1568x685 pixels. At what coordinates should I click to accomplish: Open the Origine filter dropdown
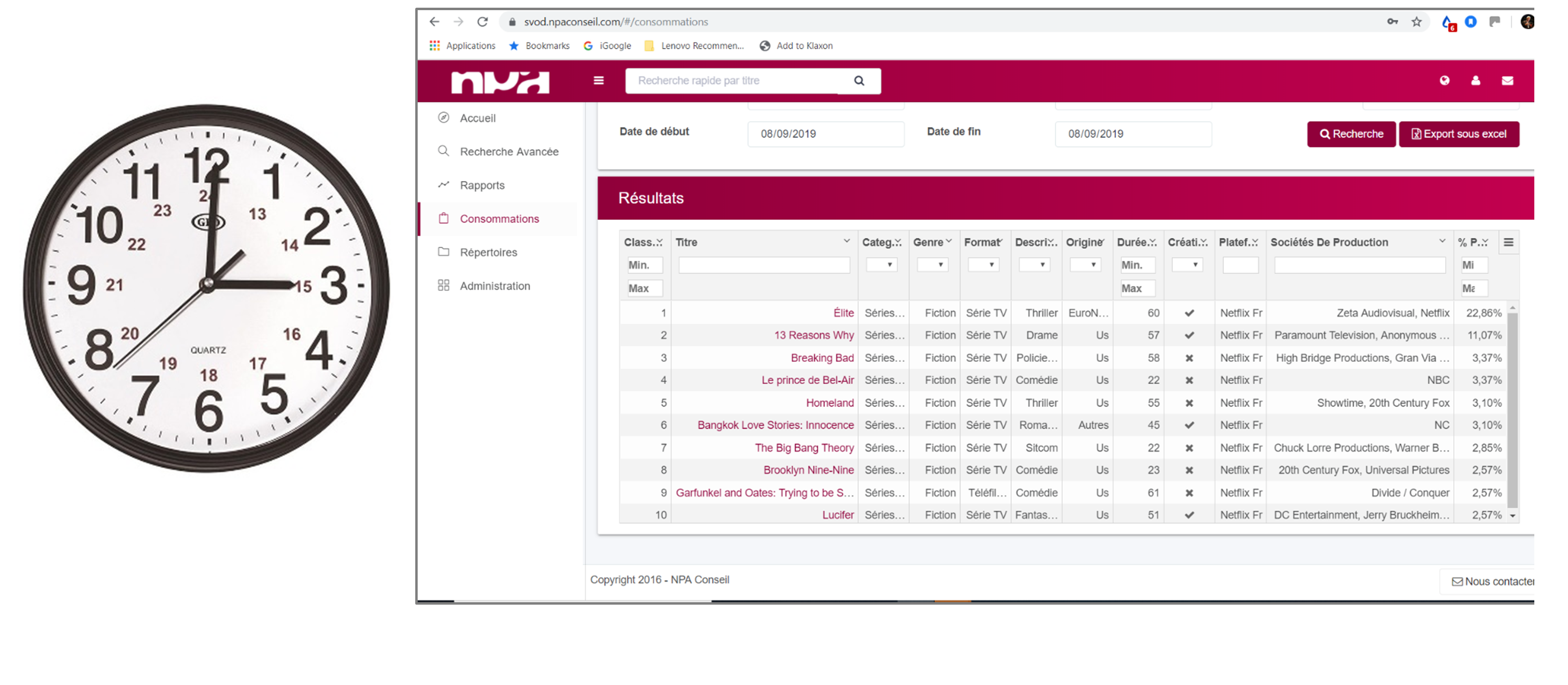pyautogui.click(x=1085, y=265)
